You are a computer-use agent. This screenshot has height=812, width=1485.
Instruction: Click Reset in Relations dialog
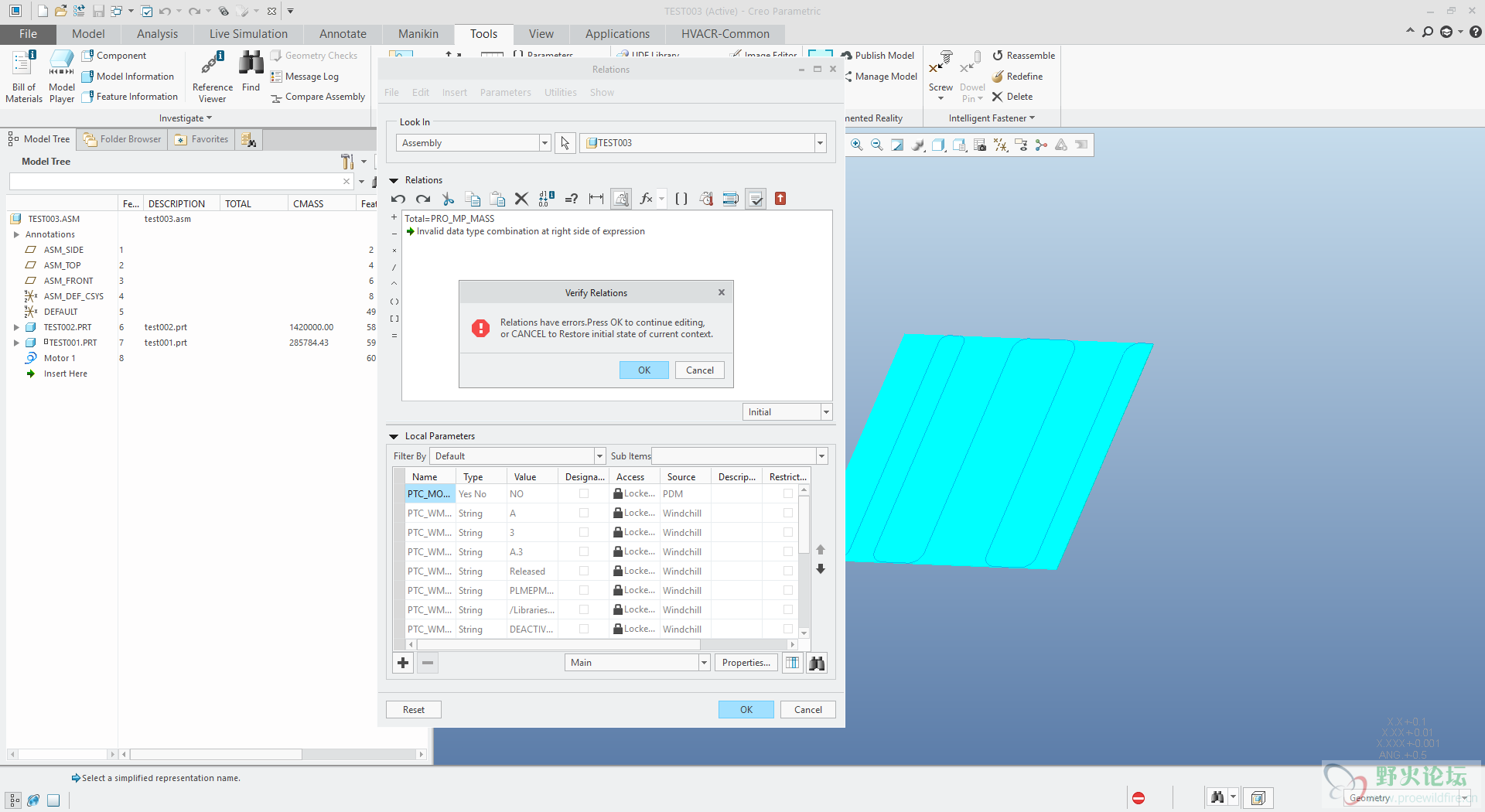click(414, 710)
